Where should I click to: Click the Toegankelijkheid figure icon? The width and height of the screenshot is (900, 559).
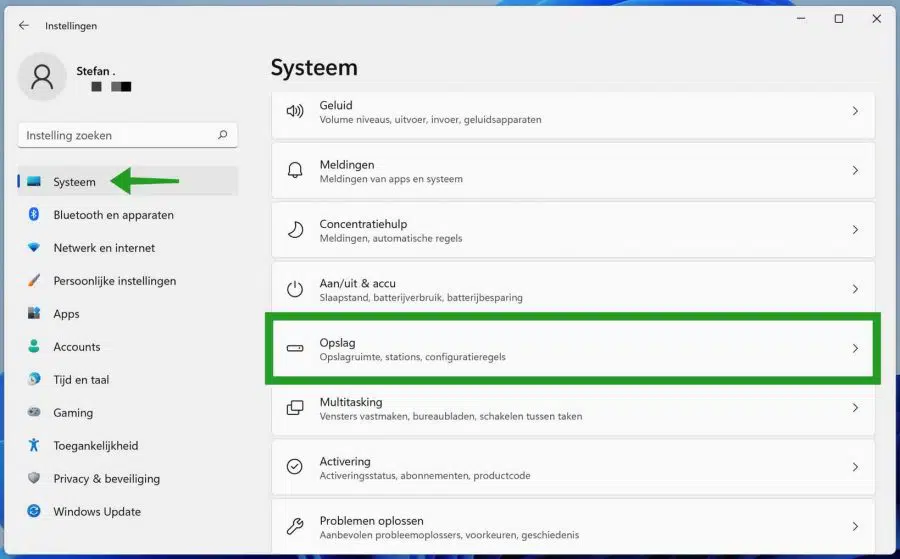(x=34, y=445)
